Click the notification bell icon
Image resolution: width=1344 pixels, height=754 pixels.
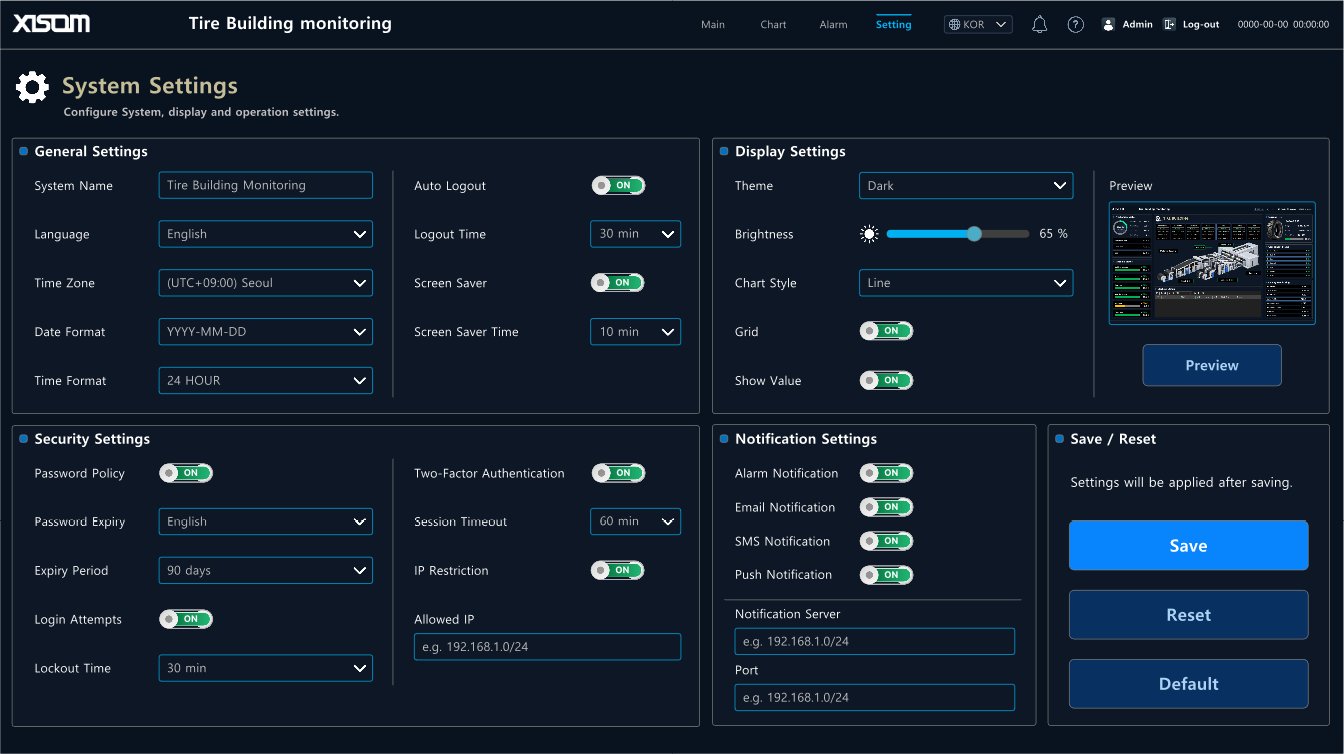[1039, 25]
